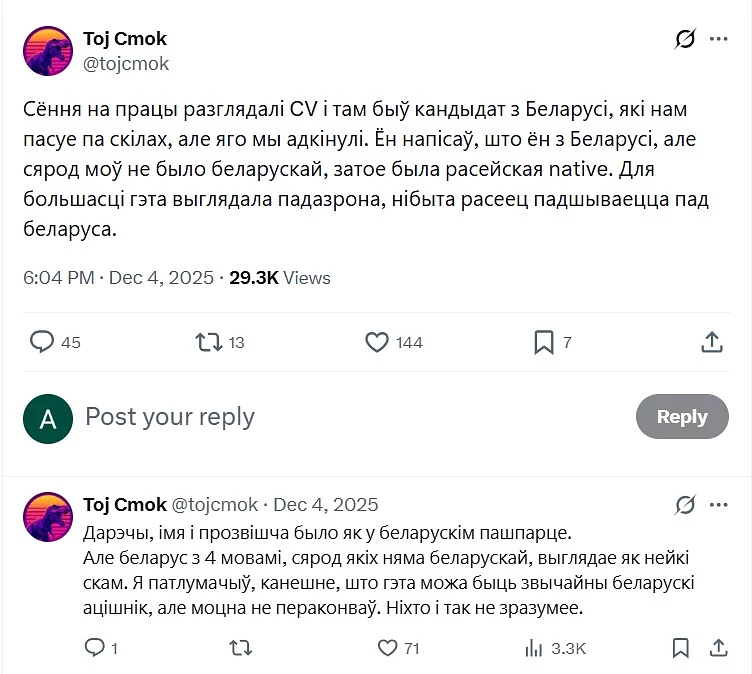Like the reply post with 71 likes
The height and width of the screenshot is (674, 752).
point(387,648)
